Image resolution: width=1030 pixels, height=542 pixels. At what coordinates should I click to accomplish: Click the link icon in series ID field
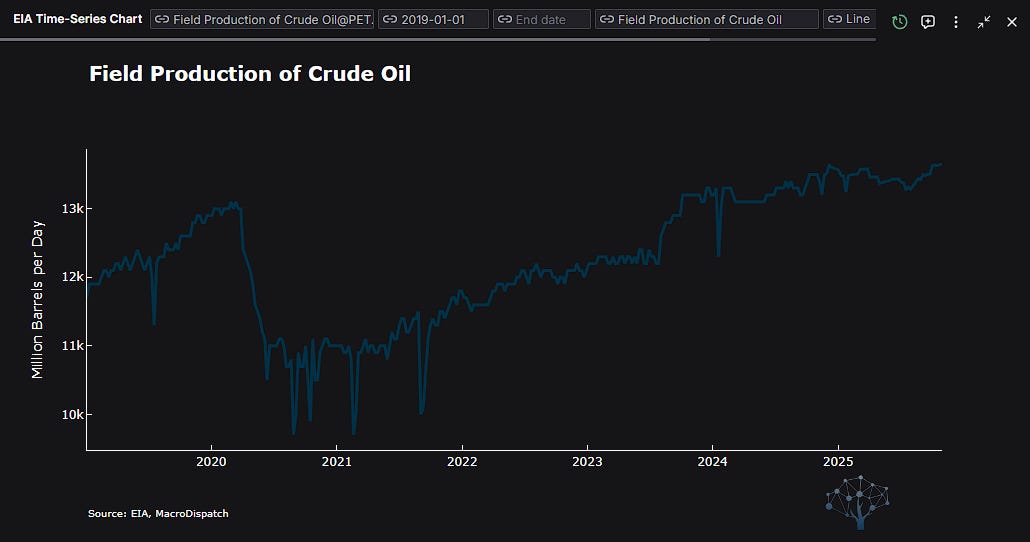(162, 20)
